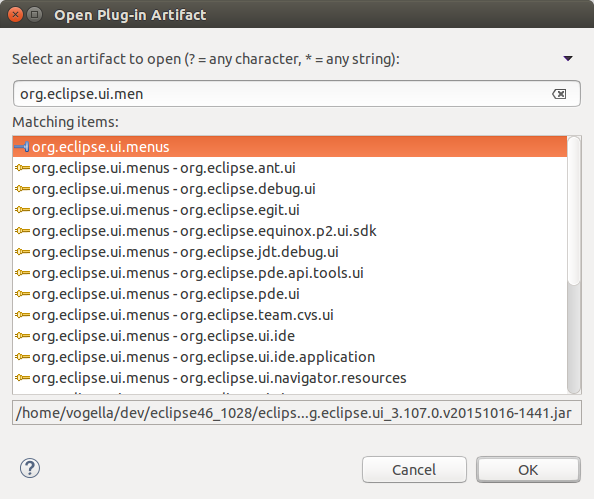This screenshot has width=594, height=499.
Task: Click the grey window button beside the close button
Action: (x=34, y=15)
